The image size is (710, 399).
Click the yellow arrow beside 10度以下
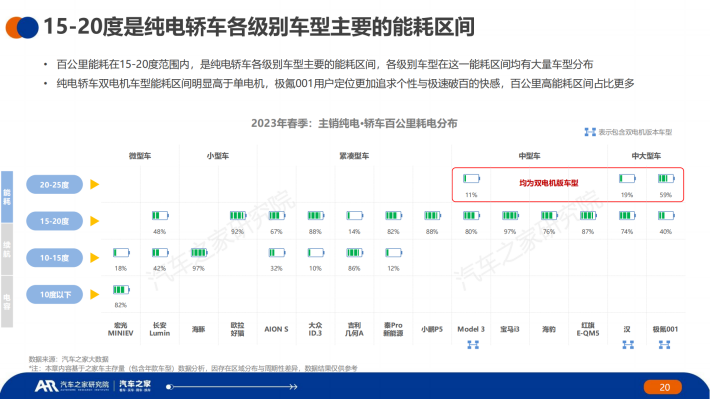tap(94, 294)
